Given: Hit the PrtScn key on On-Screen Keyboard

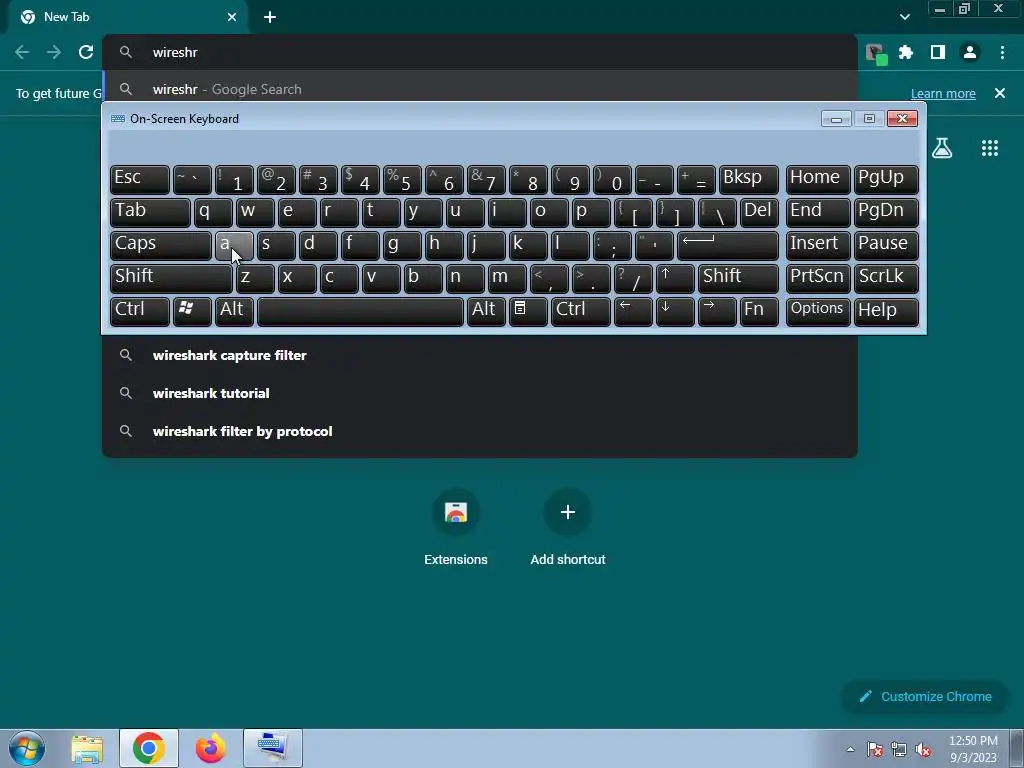Looking at the screenshot, I should click(x=818, y=278).
